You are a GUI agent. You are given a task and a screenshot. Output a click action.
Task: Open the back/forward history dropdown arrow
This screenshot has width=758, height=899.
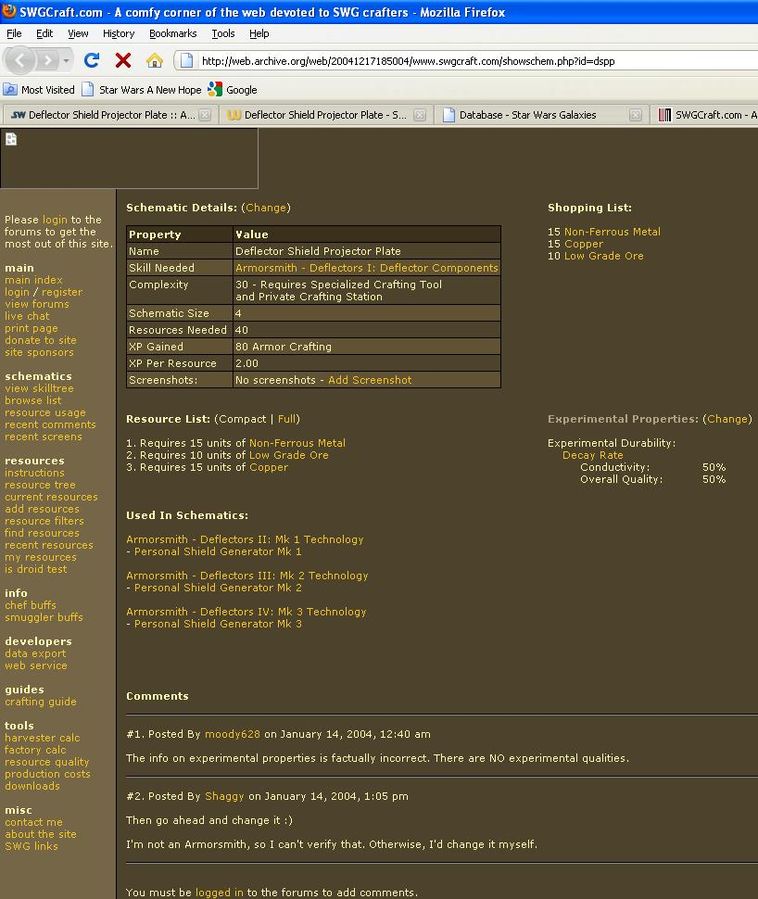pos(66,61)
